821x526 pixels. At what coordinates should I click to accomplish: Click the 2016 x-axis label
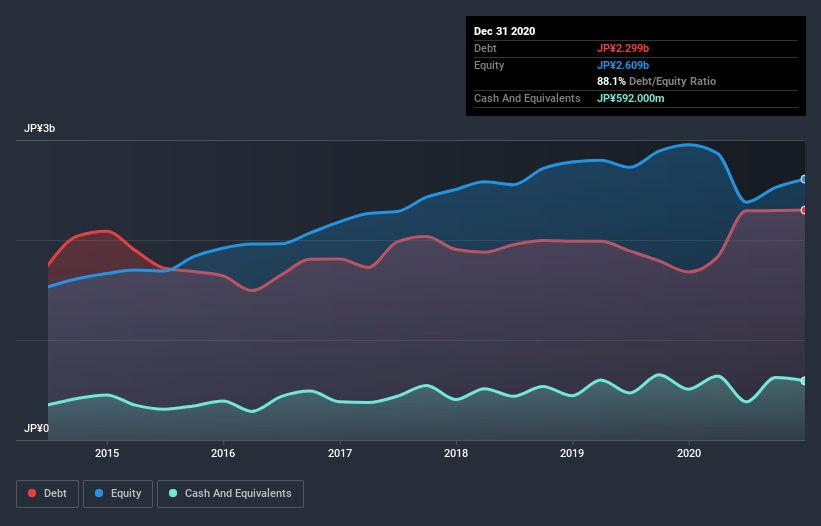pyautogui.click(x=223, y=453)
